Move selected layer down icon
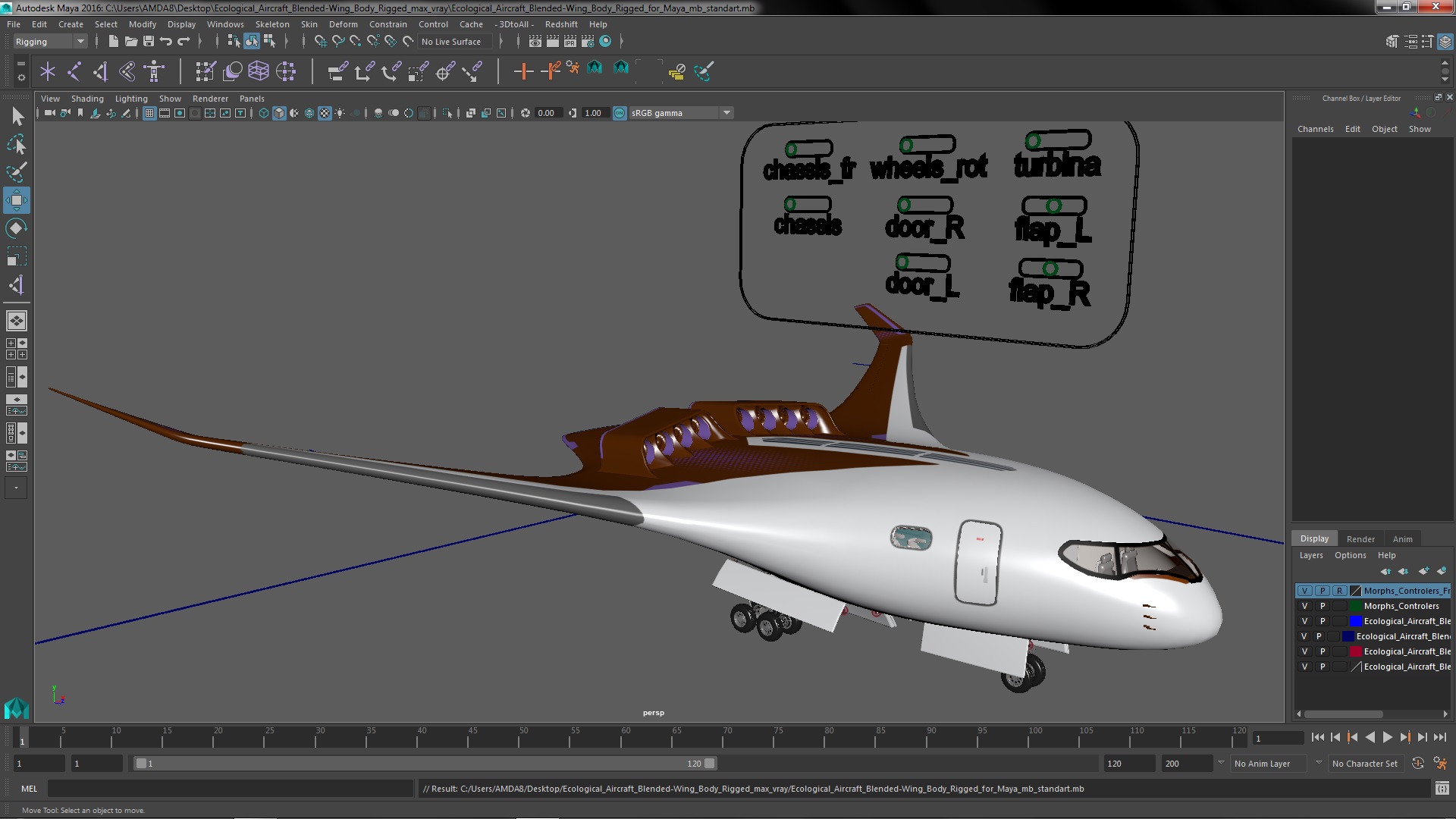The width and height of the screenshot is (1456, 819). click(x=1403, y=571)
